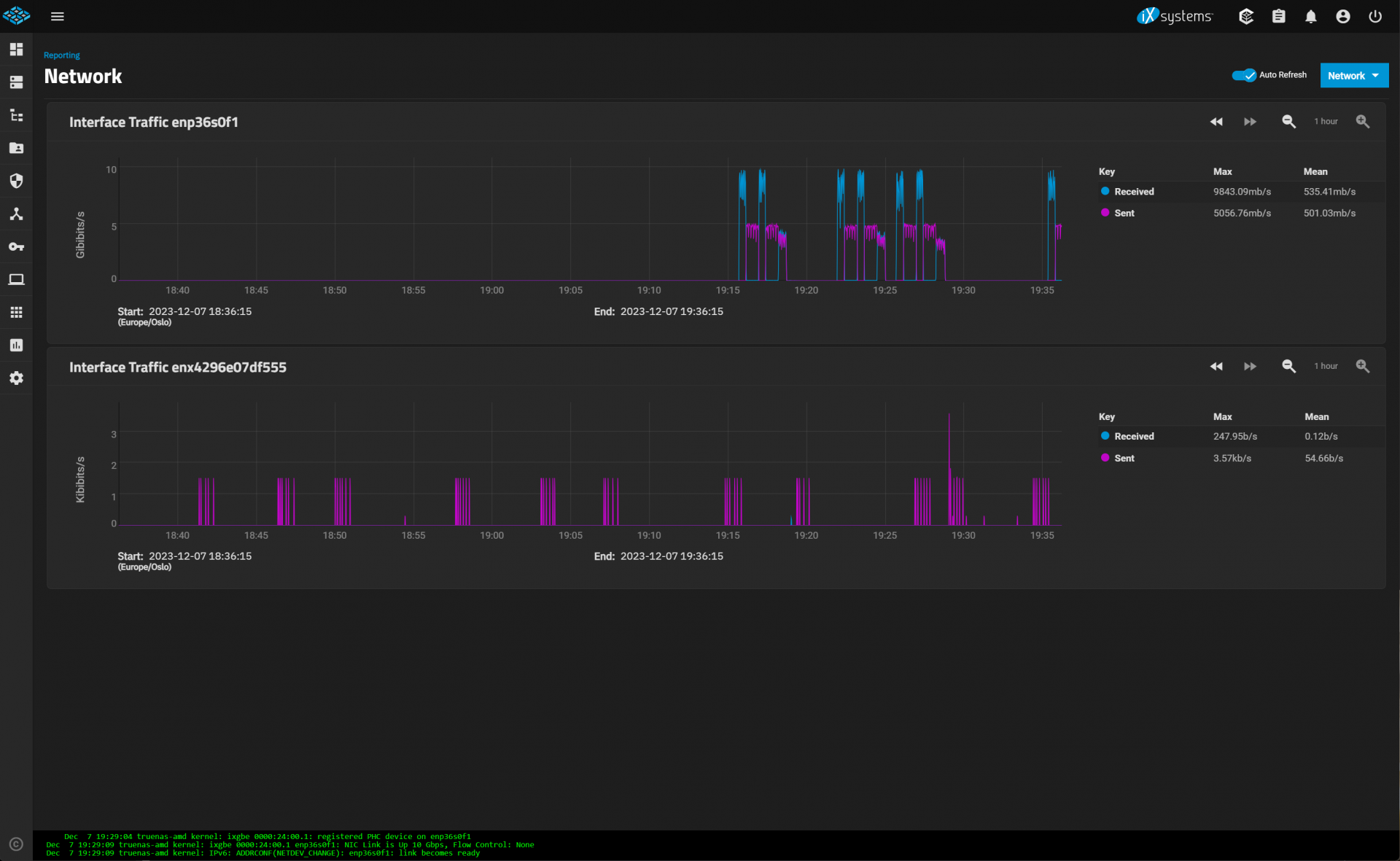Click Sent mean value 501.03mb/s
This screenshot has width=1400, height=861.
[x=1329, y=214]
